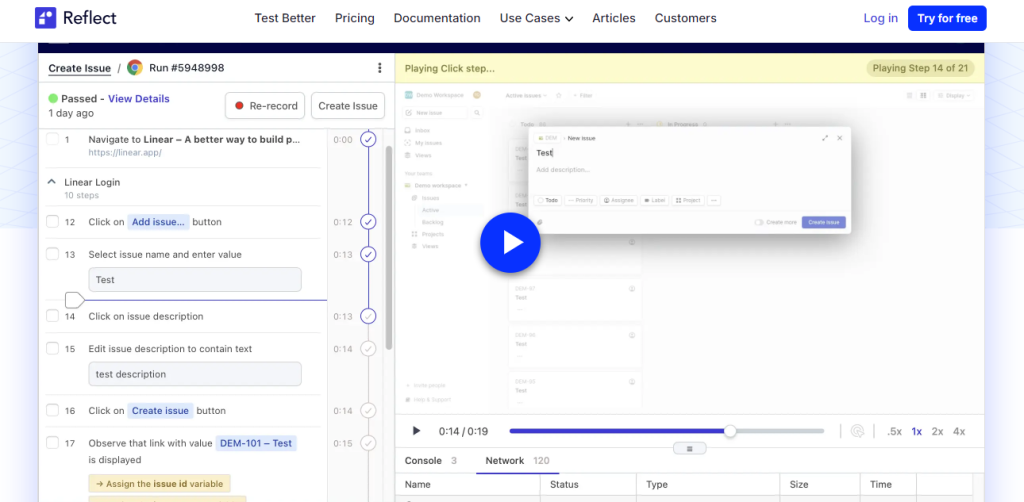The height and width of the screenshot is (502, 1024).
Task: Toggle the click-cursor highlight icon in player bar
Action: pos(858,431)
